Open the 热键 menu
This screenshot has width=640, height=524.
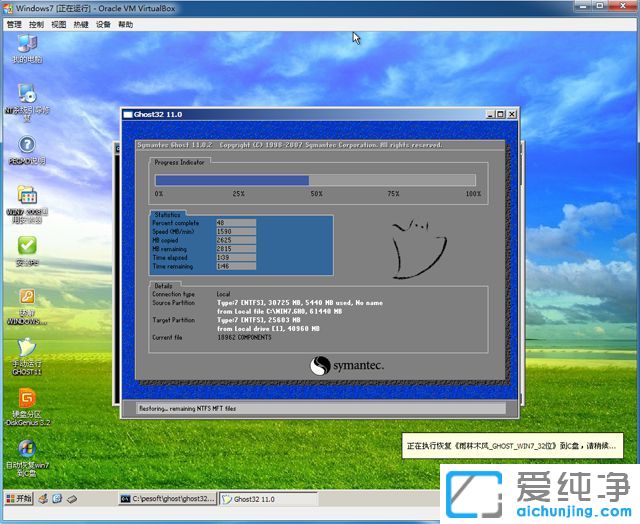coord(81,24)
